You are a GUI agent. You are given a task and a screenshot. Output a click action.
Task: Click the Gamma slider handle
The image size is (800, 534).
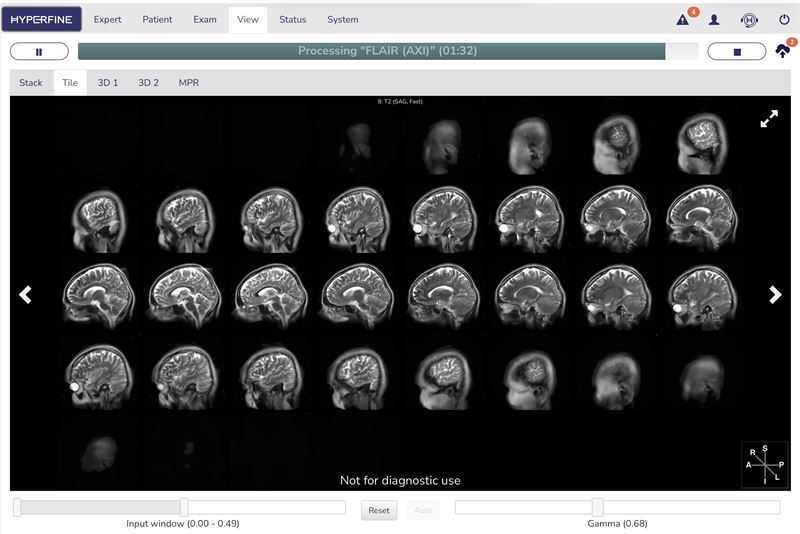point(597,507)
